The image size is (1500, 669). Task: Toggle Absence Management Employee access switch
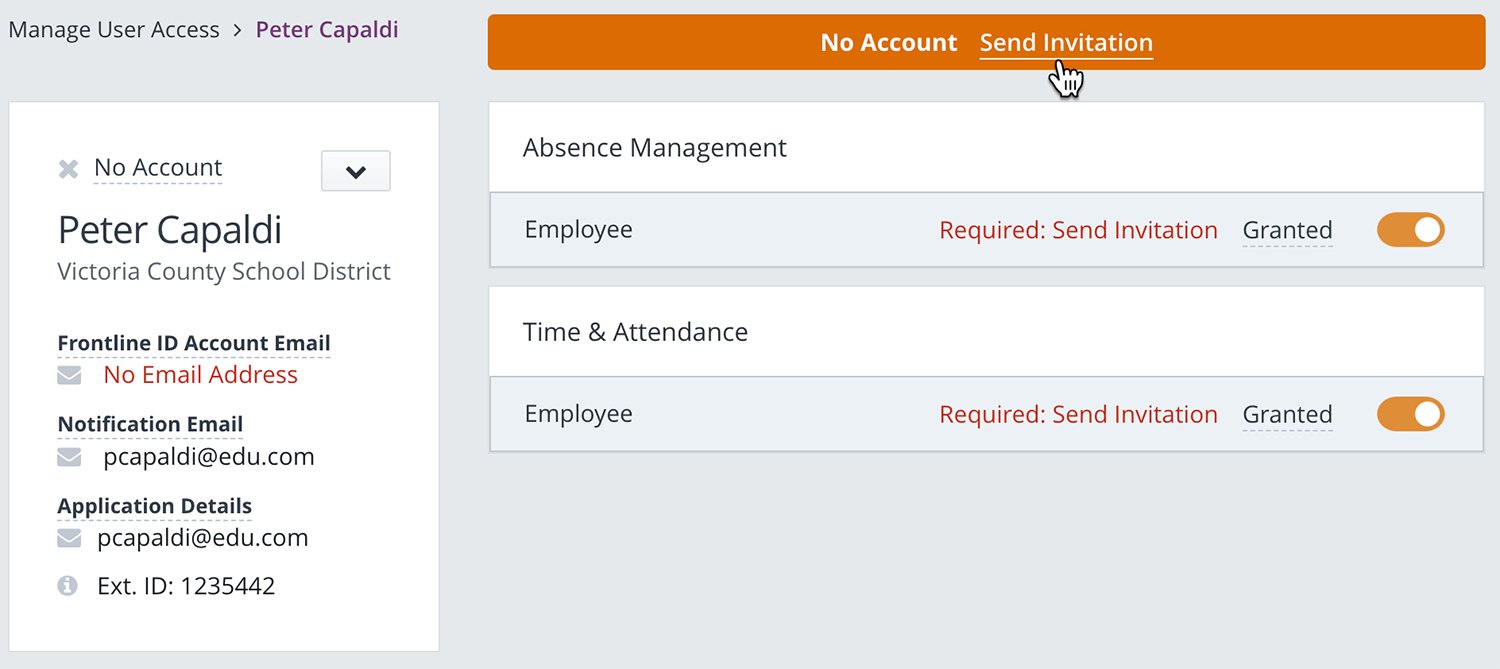[x=1410, y=230]
